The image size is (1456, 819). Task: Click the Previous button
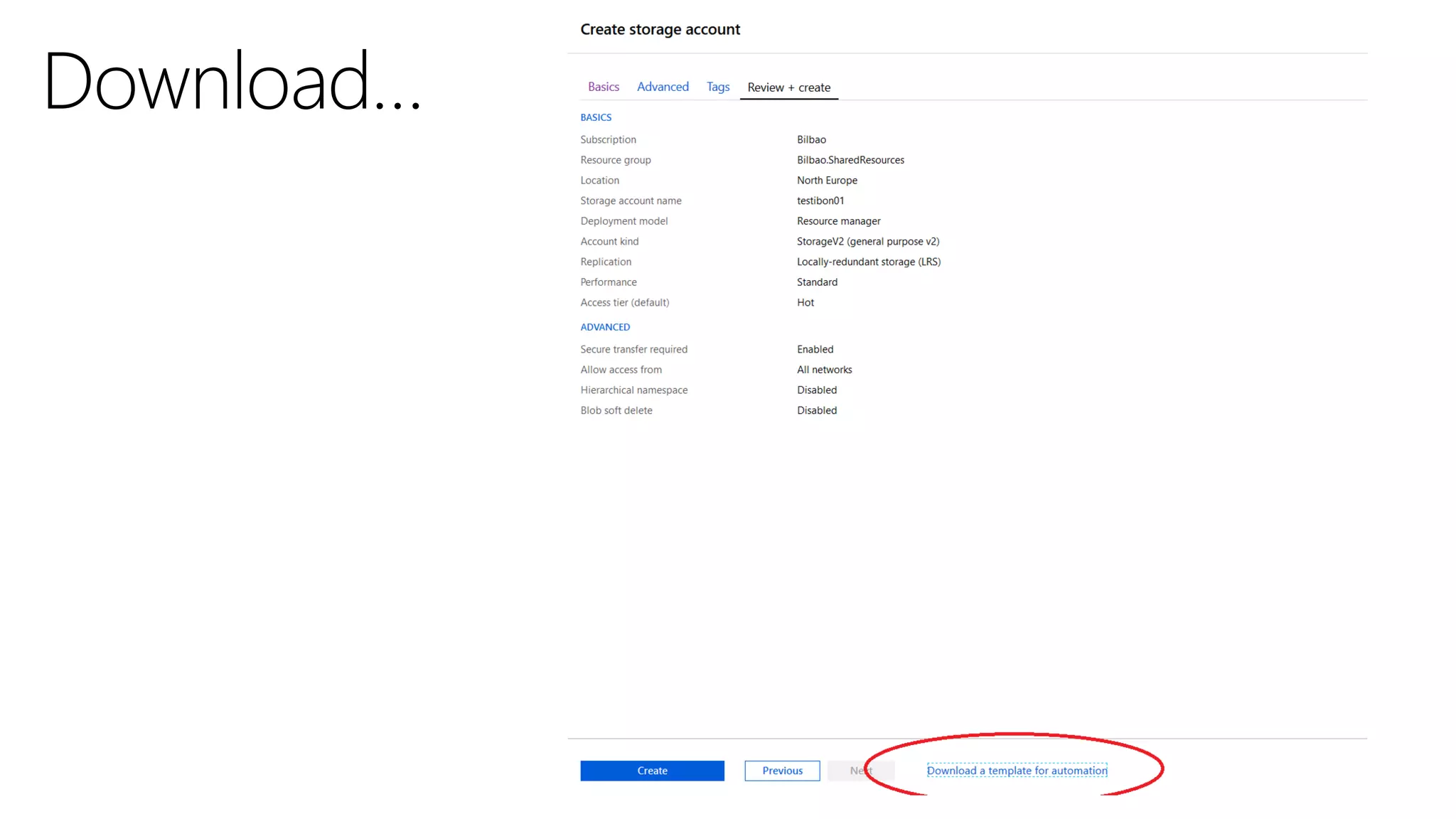pos(781,771)
